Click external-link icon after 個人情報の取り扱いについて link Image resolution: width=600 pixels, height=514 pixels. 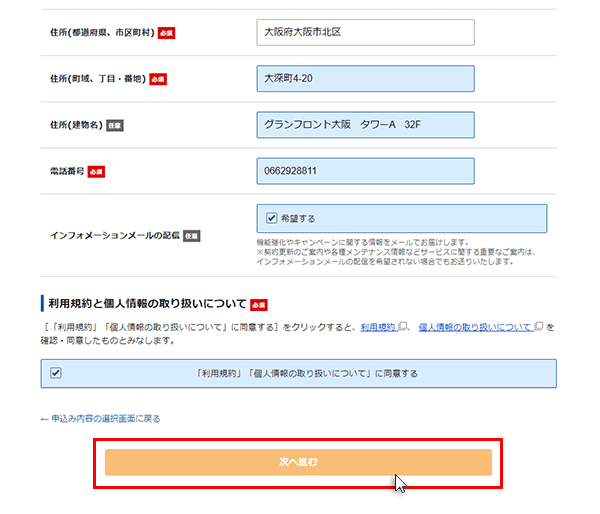pyautogui.click(x=539, y=327)
